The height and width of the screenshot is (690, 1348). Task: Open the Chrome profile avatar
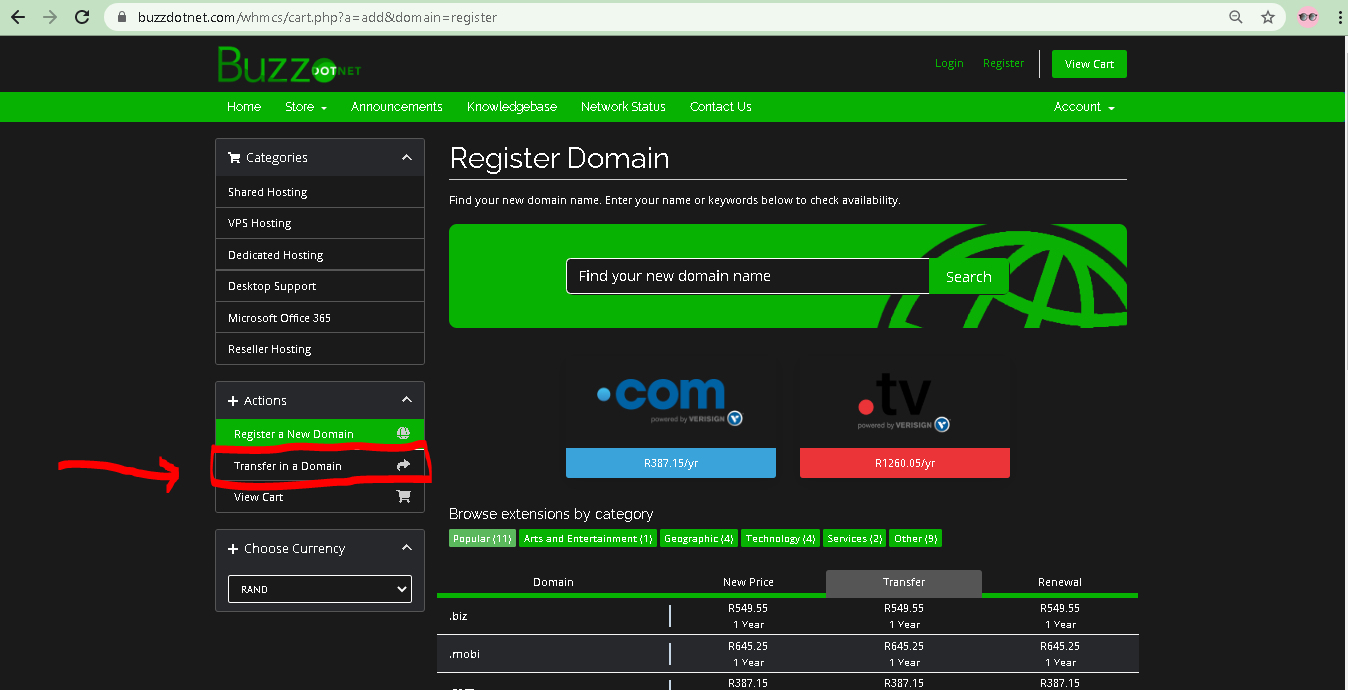1307,17
